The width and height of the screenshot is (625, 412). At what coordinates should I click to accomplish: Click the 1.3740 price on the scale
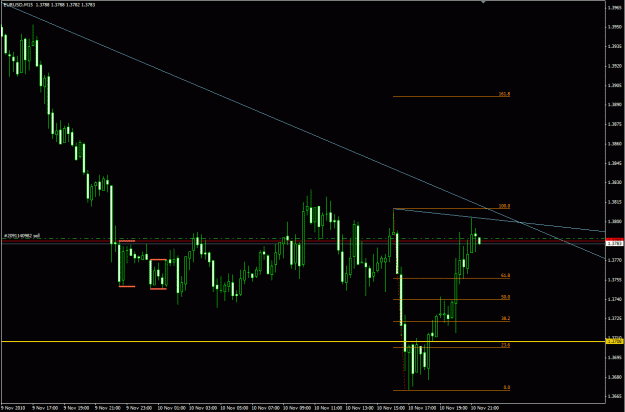(x=615, y=299)
